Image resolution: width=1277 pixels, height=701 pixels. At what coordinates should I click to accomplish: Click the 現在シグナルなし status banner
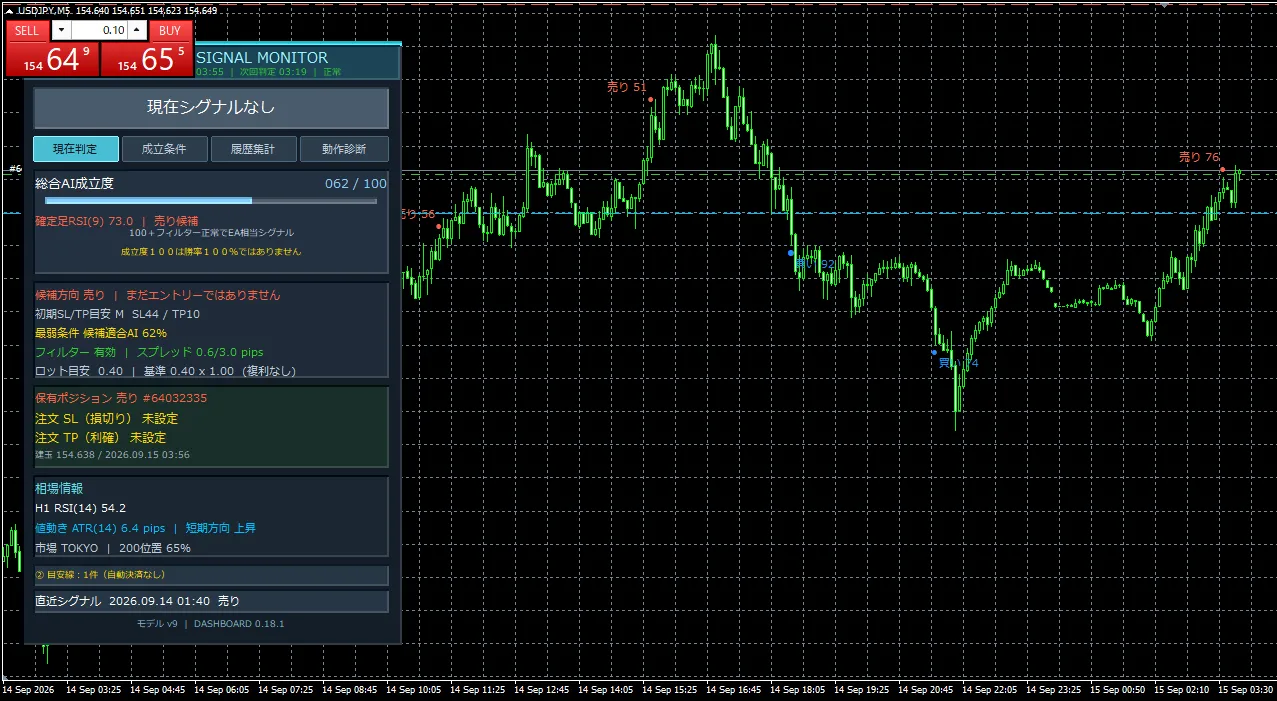click(211, 107)
